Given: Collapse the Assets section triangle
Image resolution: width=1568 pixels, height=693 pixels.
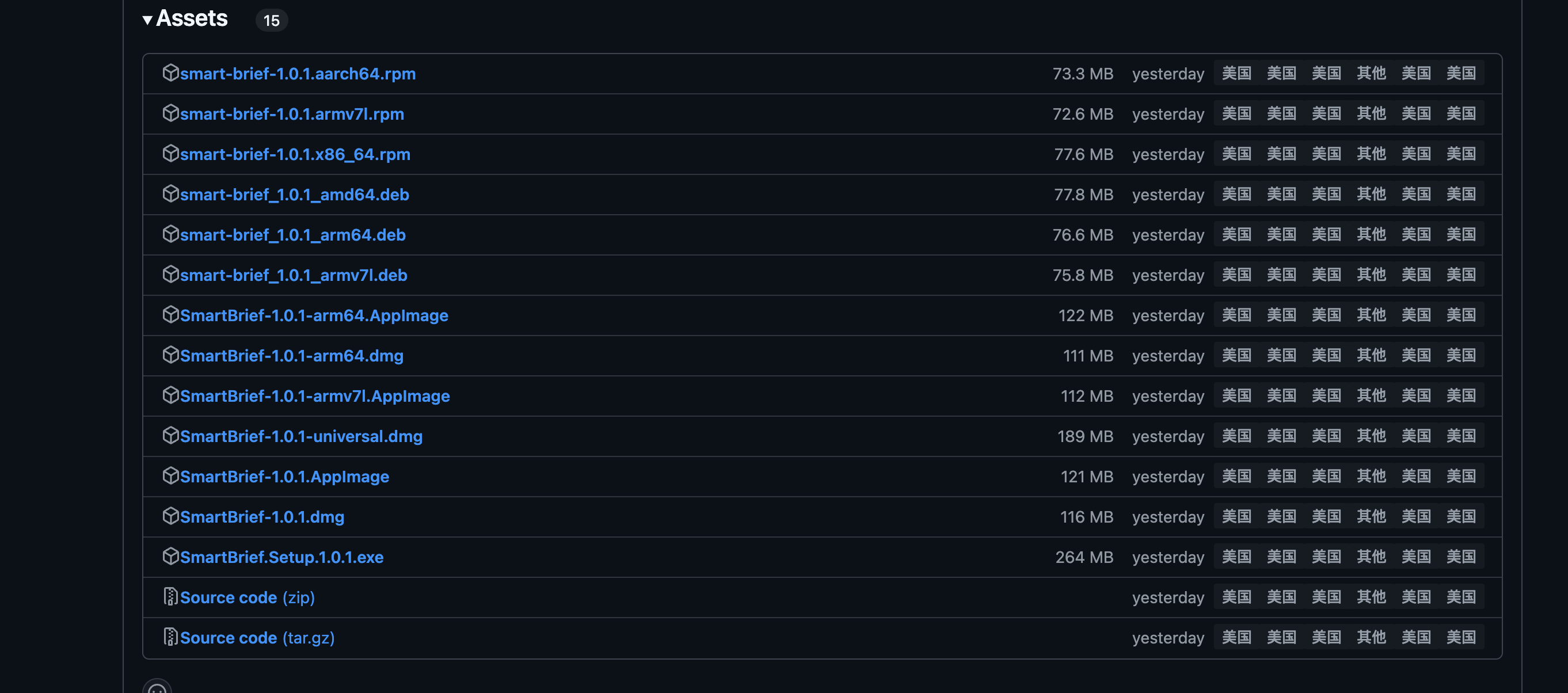Looking at the screenshot, I should coord(147,20).
